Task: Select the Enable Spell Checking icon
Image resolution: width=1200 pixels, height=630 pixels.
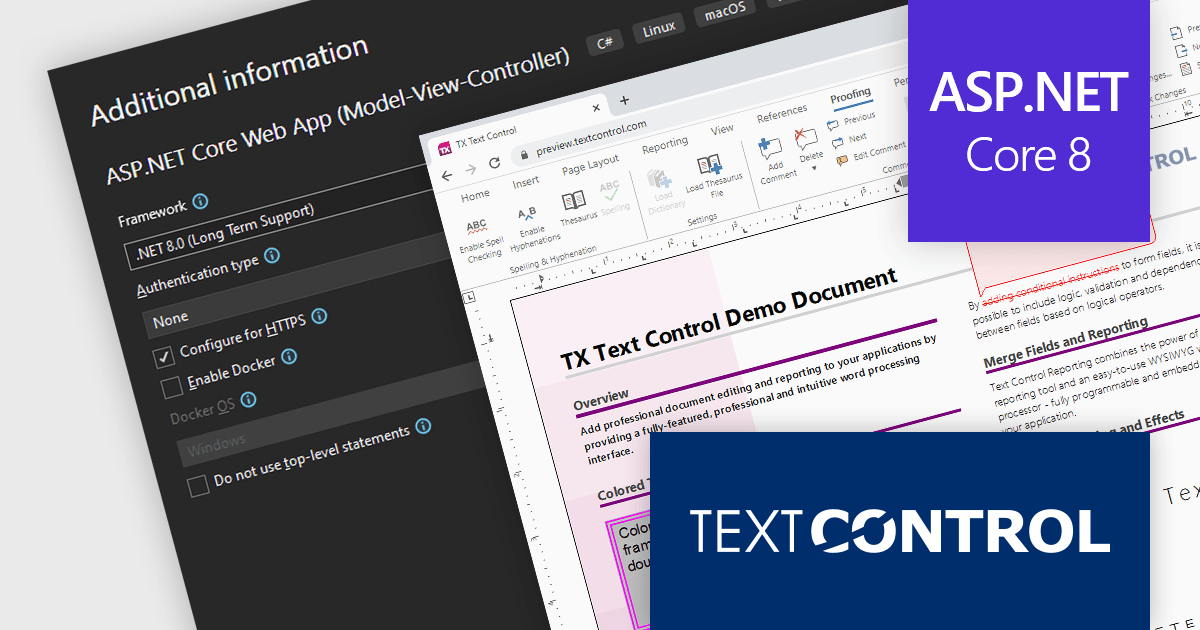Action: (475, 225)
